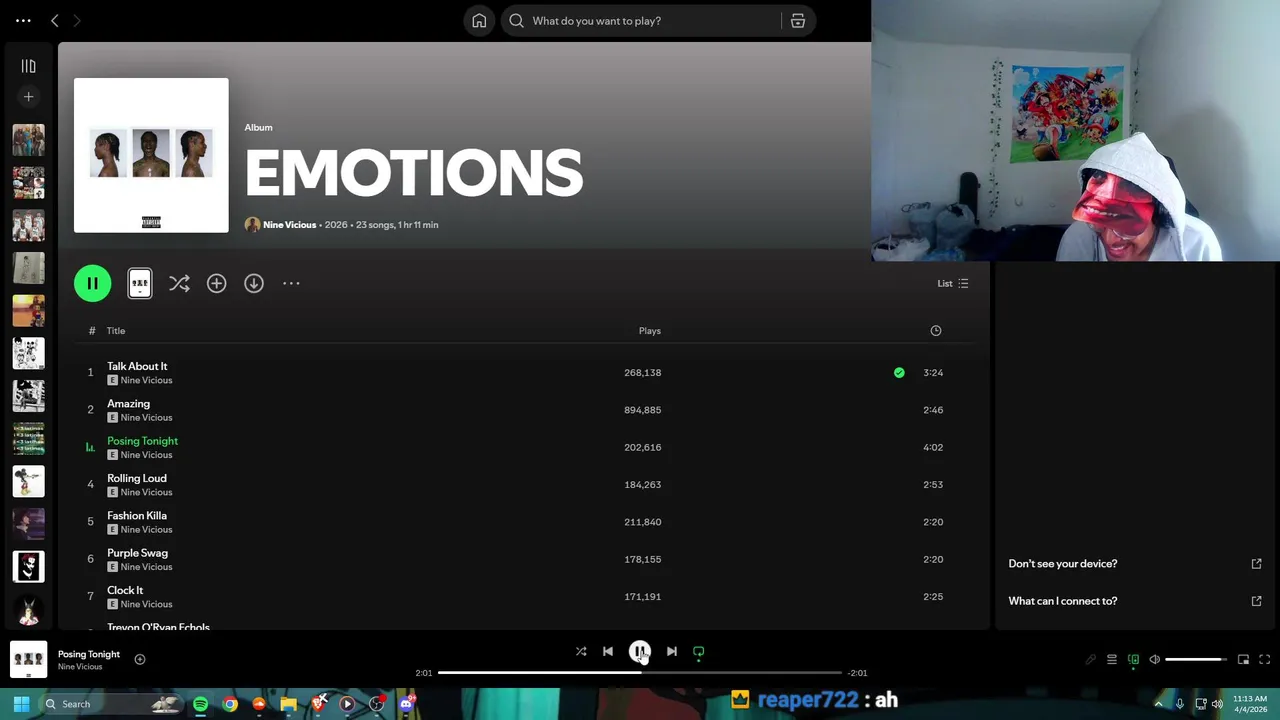Expand Your Library sidebar
1280x720 pixels.
(28, 66)
